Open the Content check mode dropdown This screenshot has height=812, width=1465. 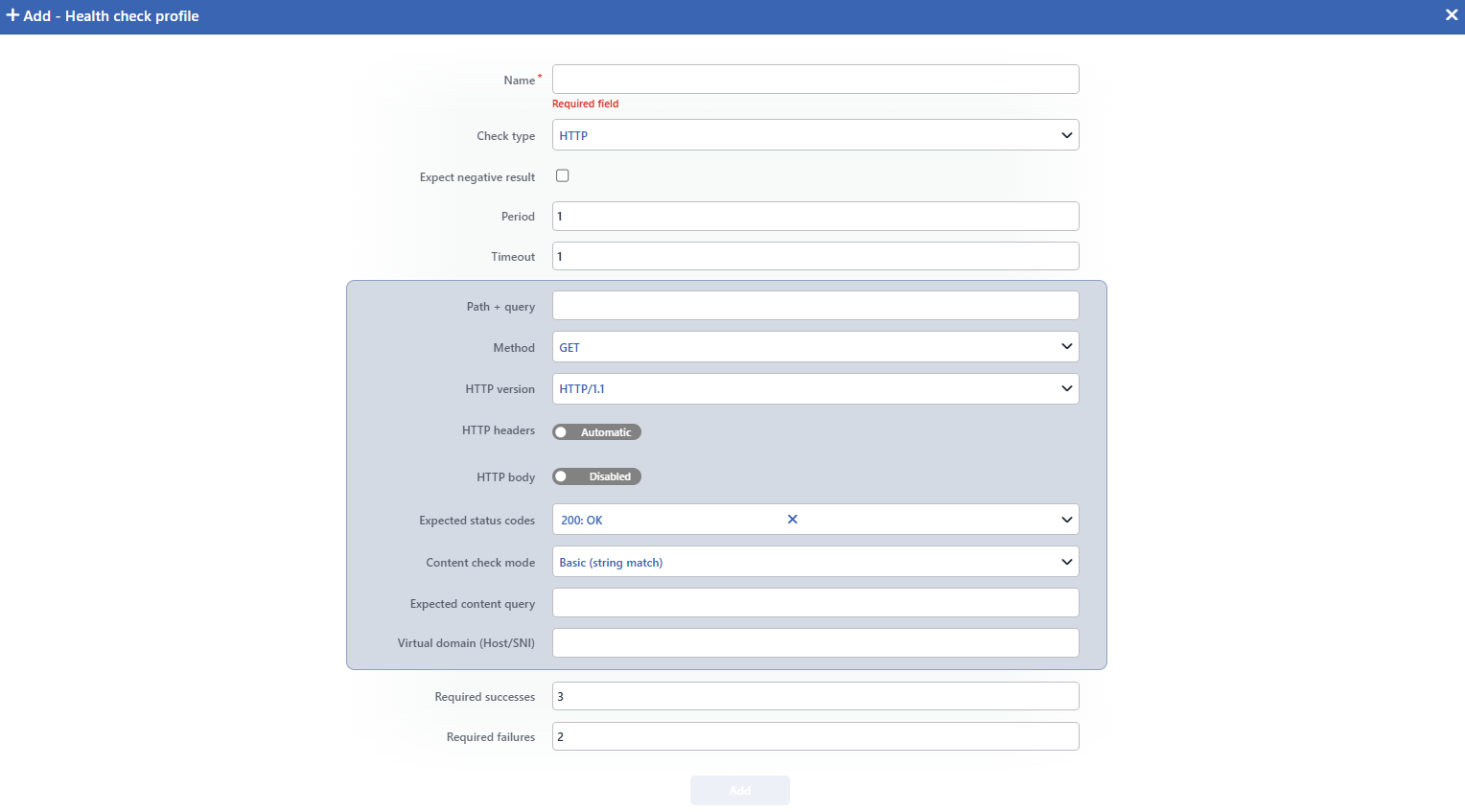[816, 562]
